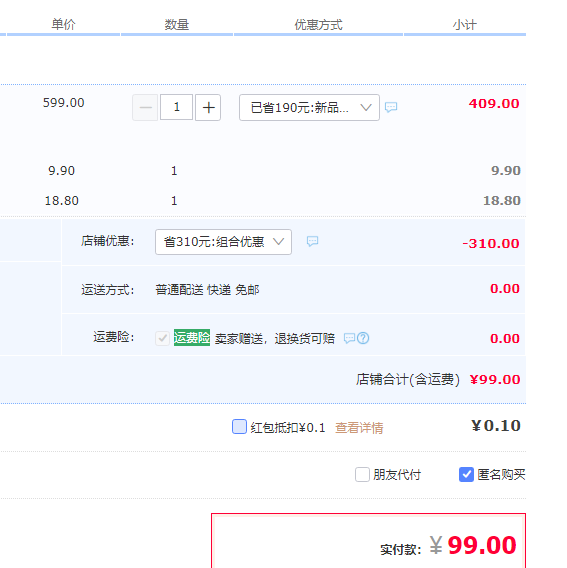Click the 优惠方式 column header
This screenshot has height=568, width=567.
tap(318, 25)
